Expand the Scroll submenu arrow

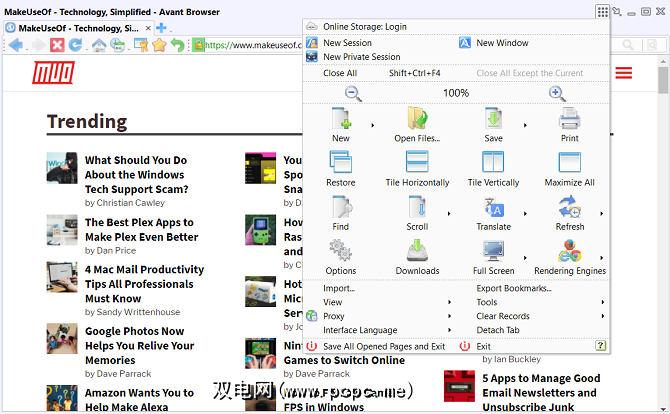[x=449, y=214]
